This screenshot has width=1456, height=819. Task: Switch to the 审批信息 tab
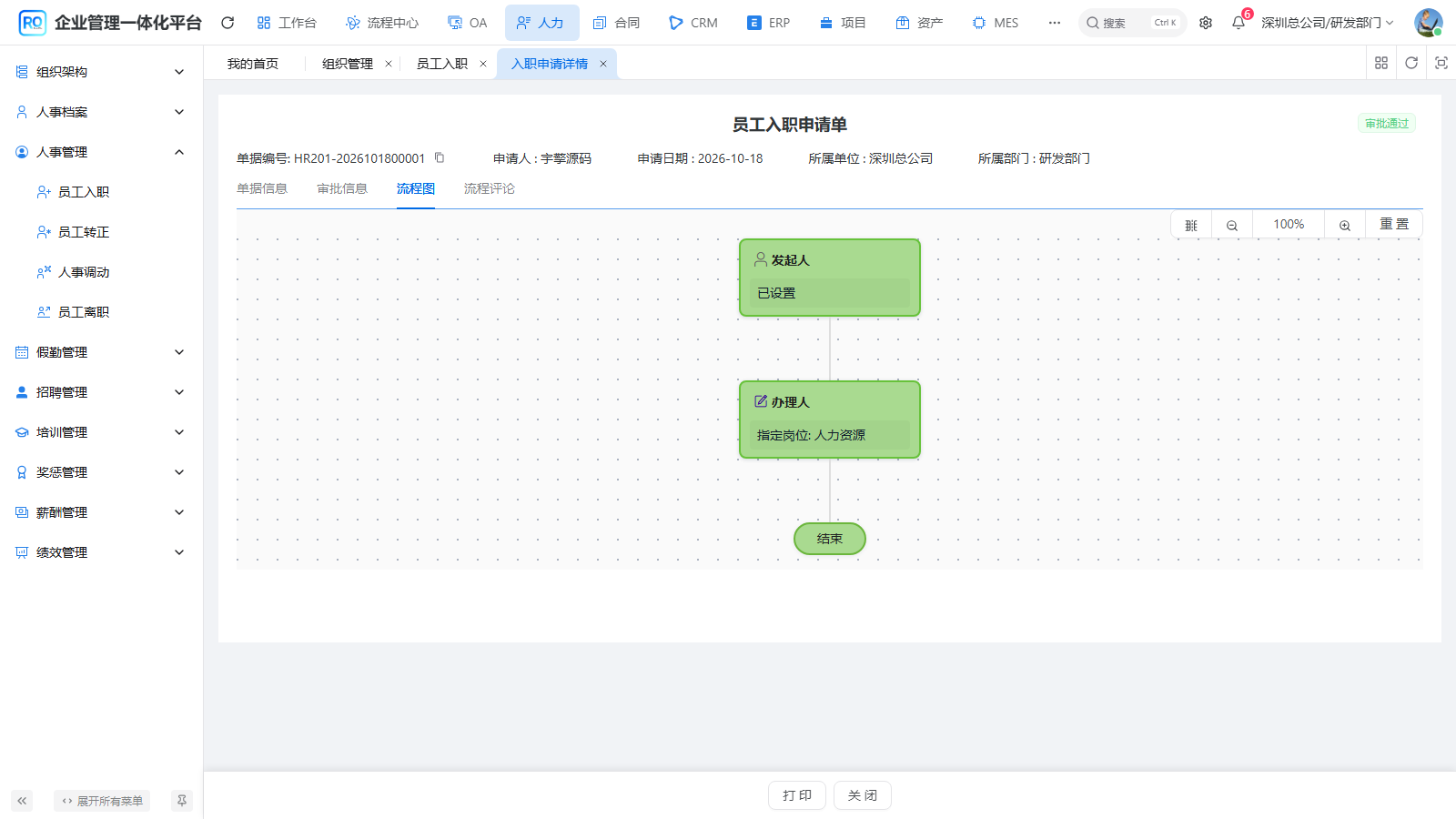[342, 188]
